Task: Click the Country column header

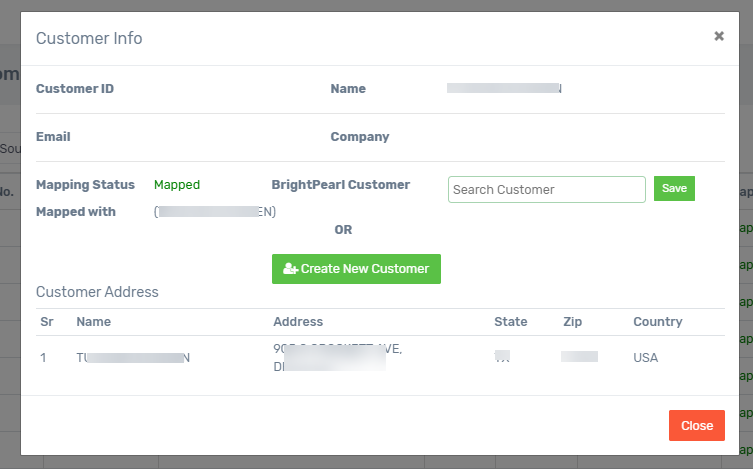Action: tap(657, 322)
